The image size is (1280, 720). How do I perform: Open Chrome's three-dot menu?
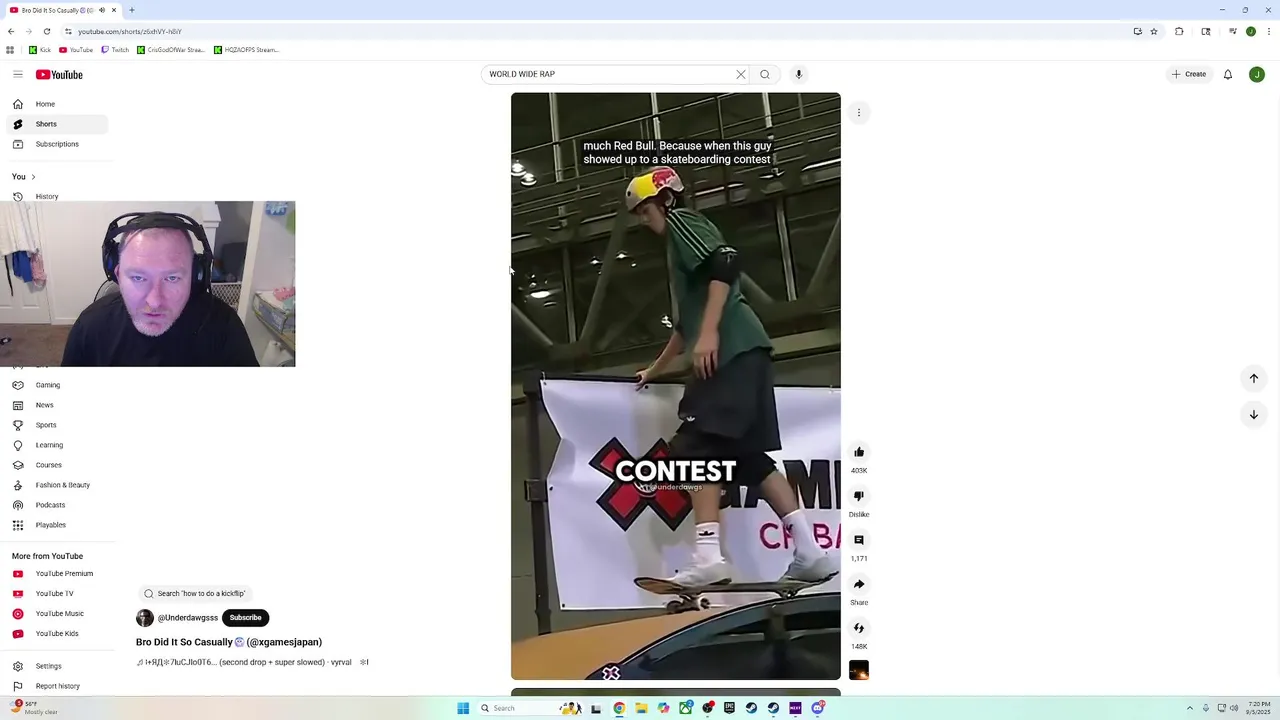point(1269,31)
